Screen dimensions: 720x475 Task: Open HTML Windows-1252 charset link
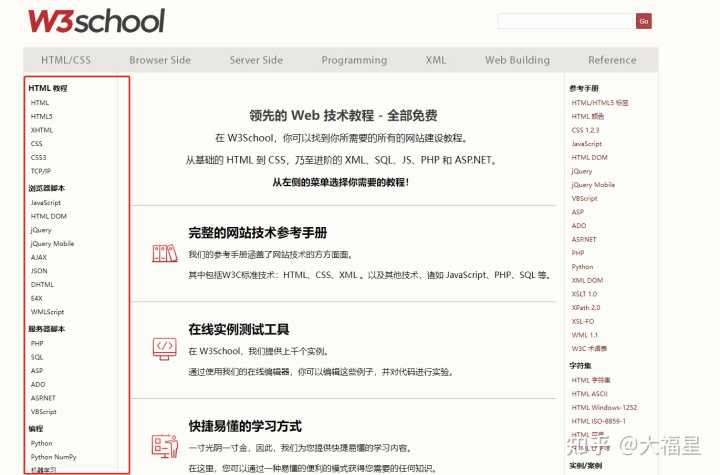point(604,407)
